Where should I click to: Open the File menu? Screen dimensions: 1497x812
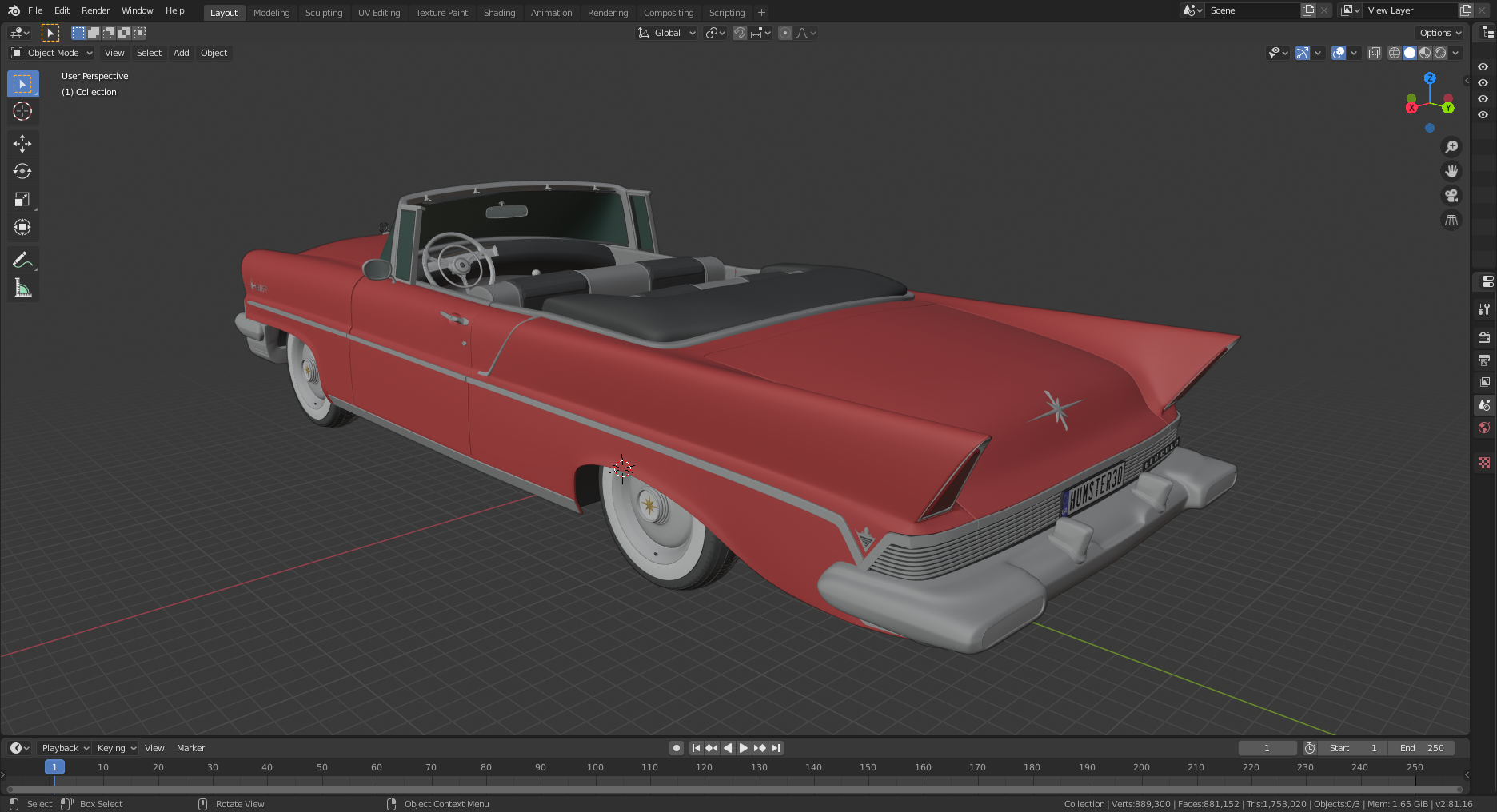(x=35, y=10)
